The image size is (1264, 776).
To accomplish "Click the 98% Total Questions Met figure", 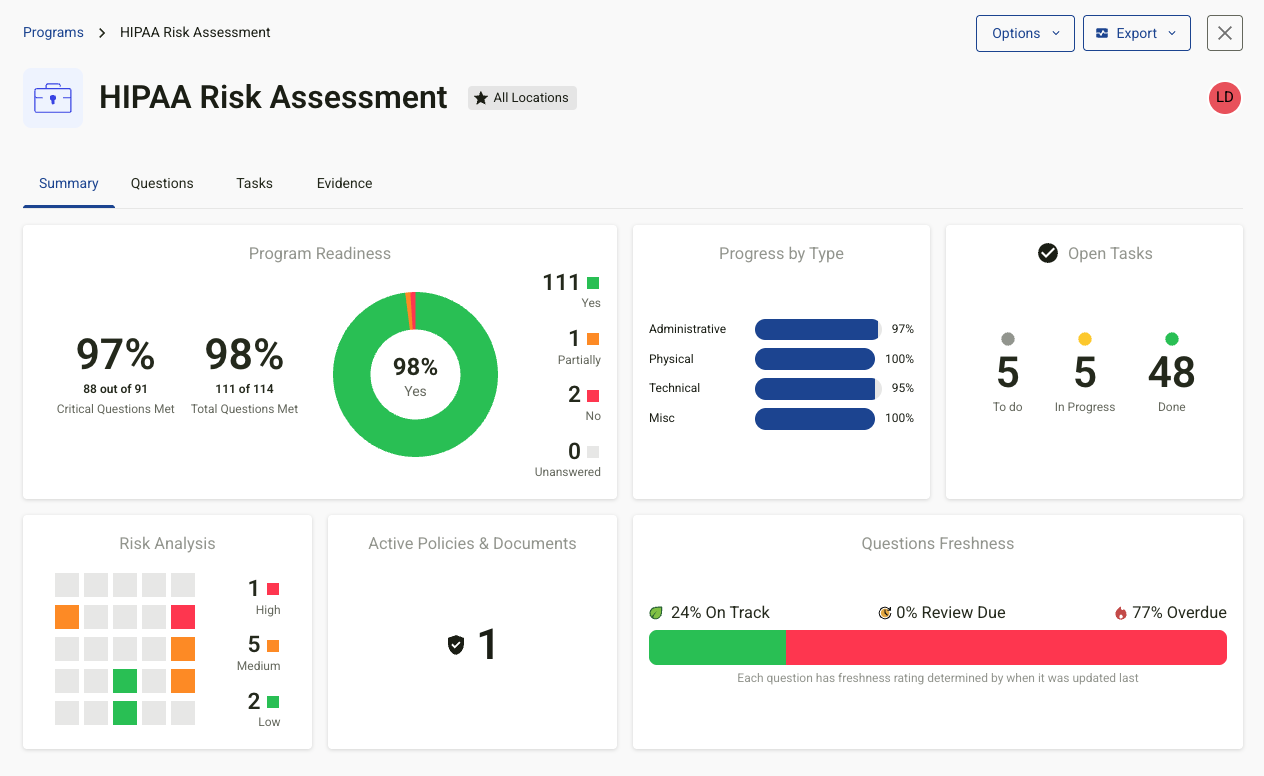I will pyautogui.click(x=245, y=355).
